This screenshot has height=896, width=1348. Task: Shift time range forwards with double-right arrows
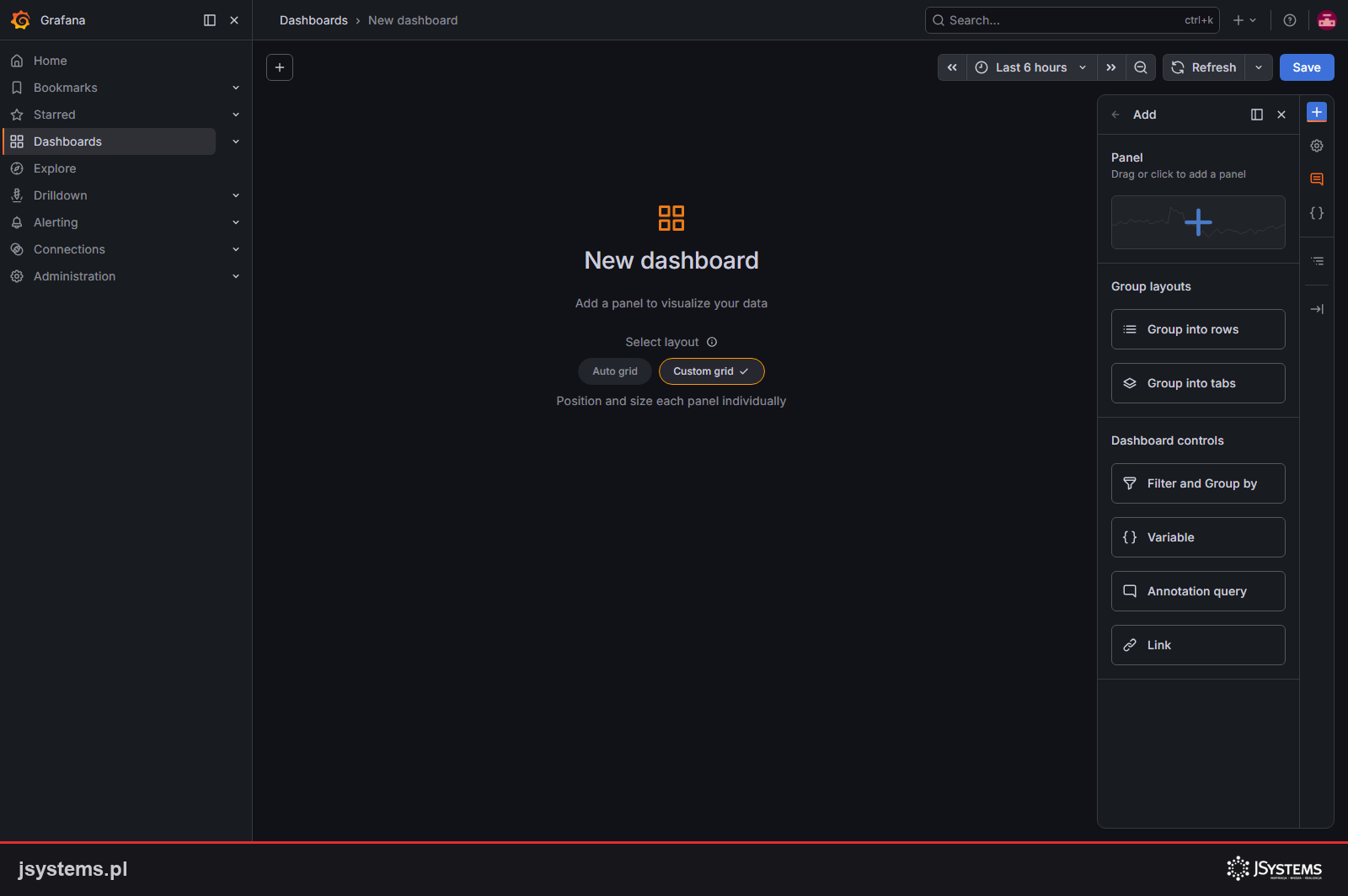click(x=1111, y=67)
